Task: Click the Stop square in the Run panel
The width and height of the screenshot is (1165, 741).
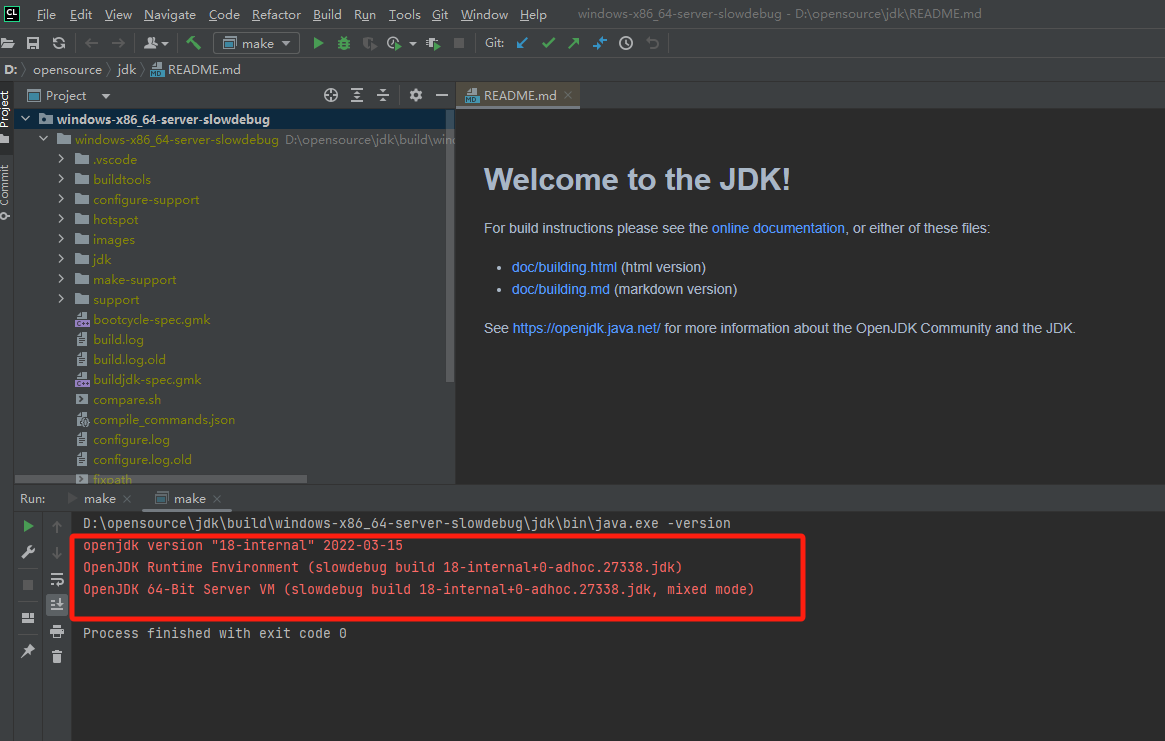Action: tap(28, 585)
